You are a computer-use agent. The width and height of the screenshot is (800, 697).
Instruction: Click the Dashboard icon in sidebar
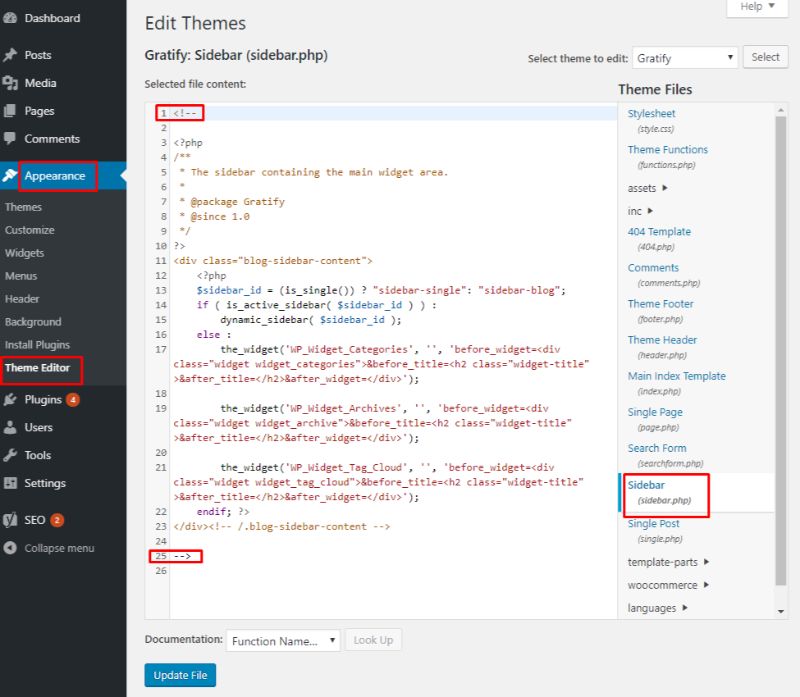pos(10,18)
